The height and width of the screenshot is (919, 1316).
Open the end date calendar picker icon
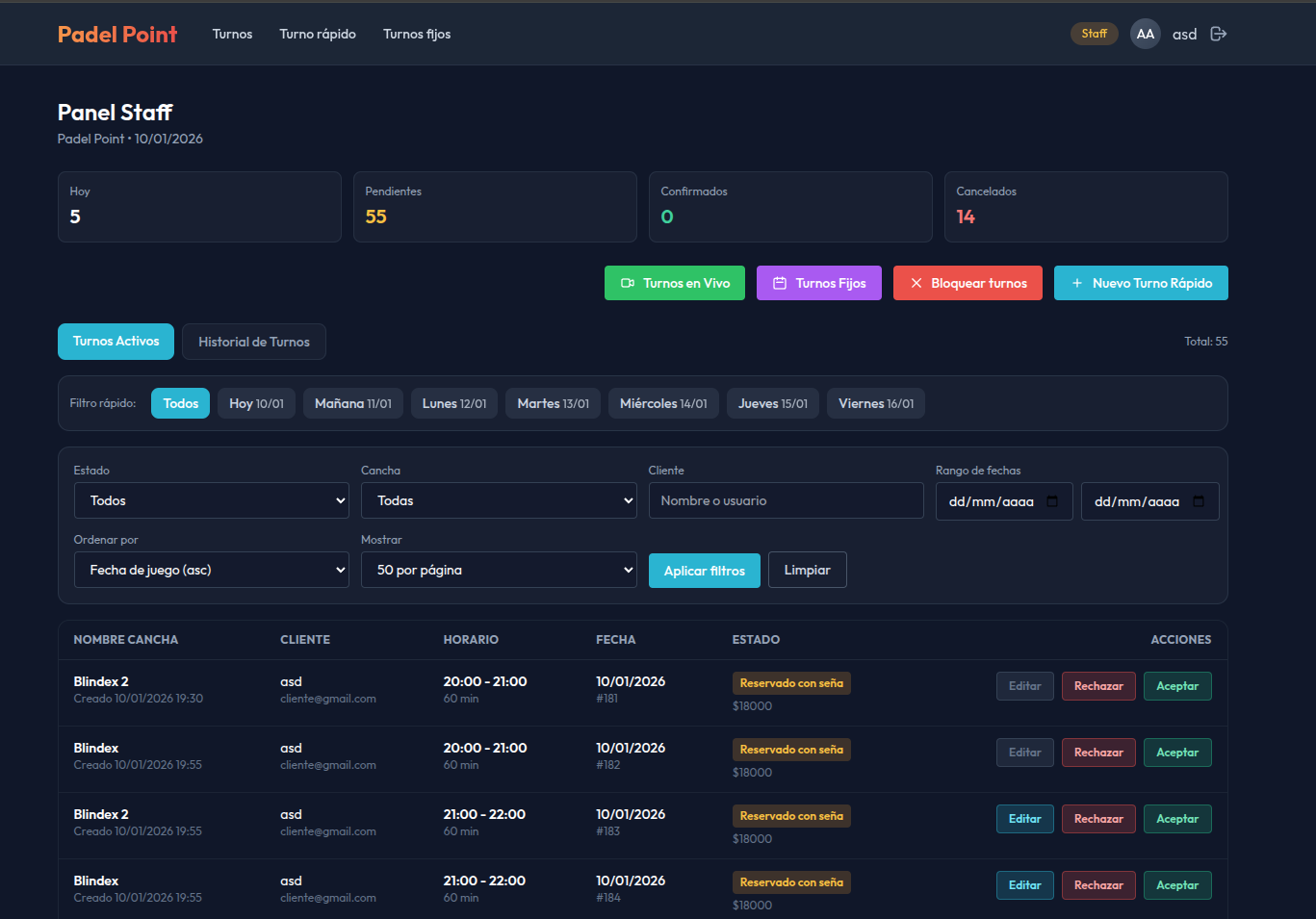pyautogui.click(x=1199, y=501)
